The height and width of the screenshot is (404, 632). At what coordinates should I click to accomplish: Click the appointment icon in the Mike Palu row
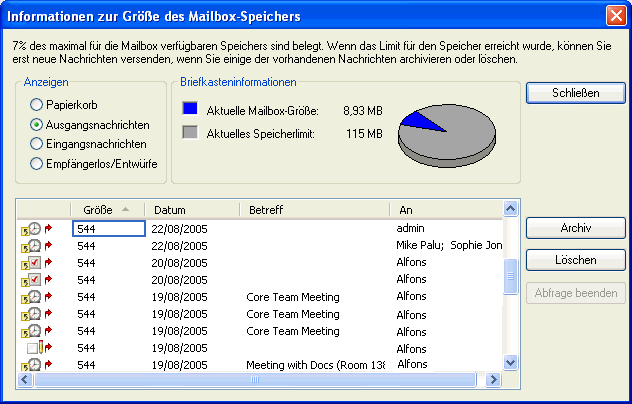tap(31, 246)
